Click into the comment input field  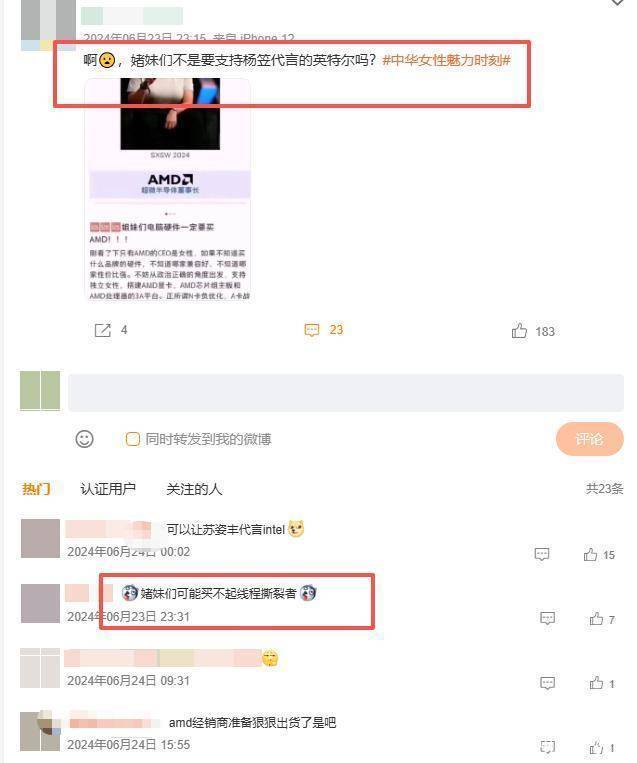coord(346,393)
